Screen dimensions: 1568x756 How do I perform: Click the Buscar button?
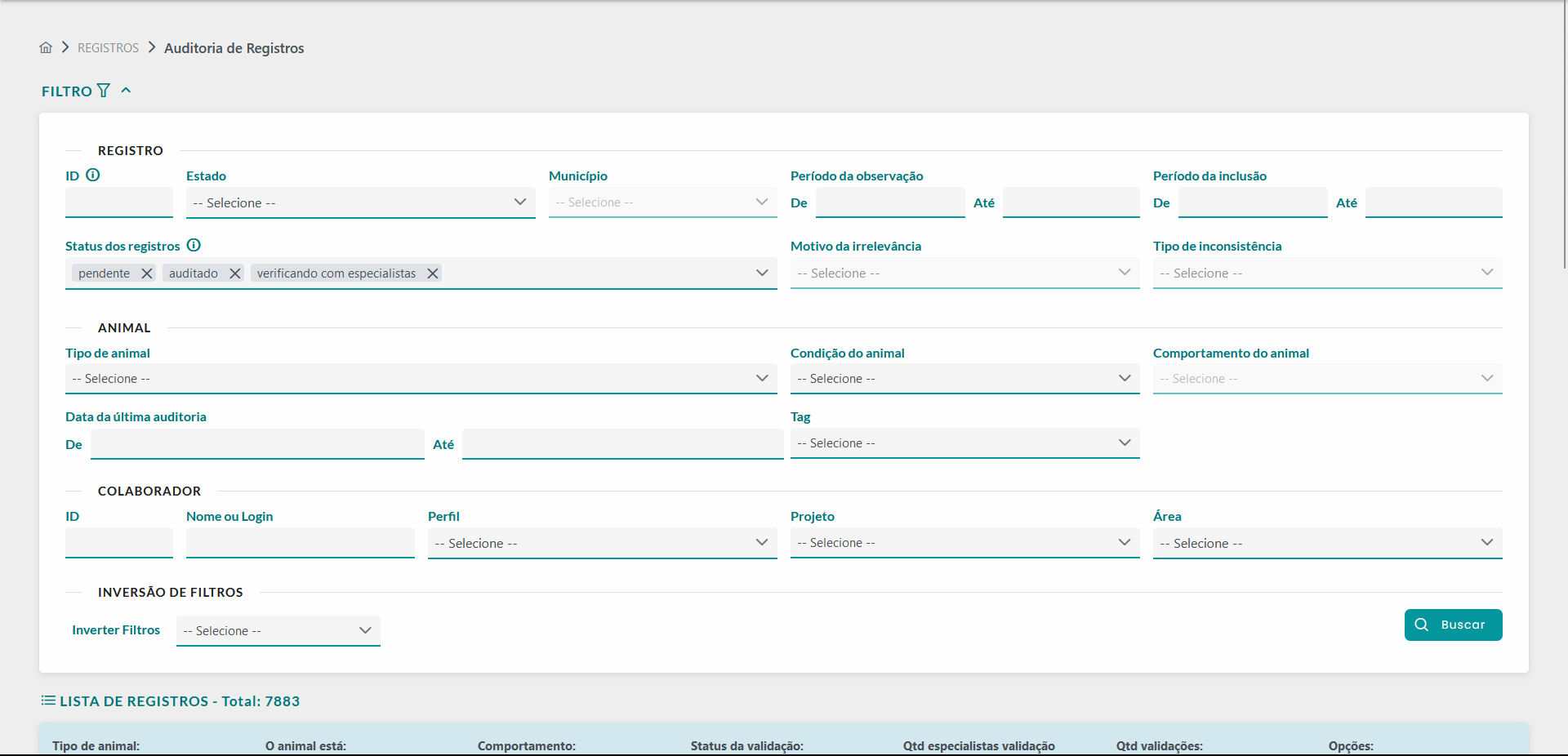pyautogui.click(x=1454, y=625)
